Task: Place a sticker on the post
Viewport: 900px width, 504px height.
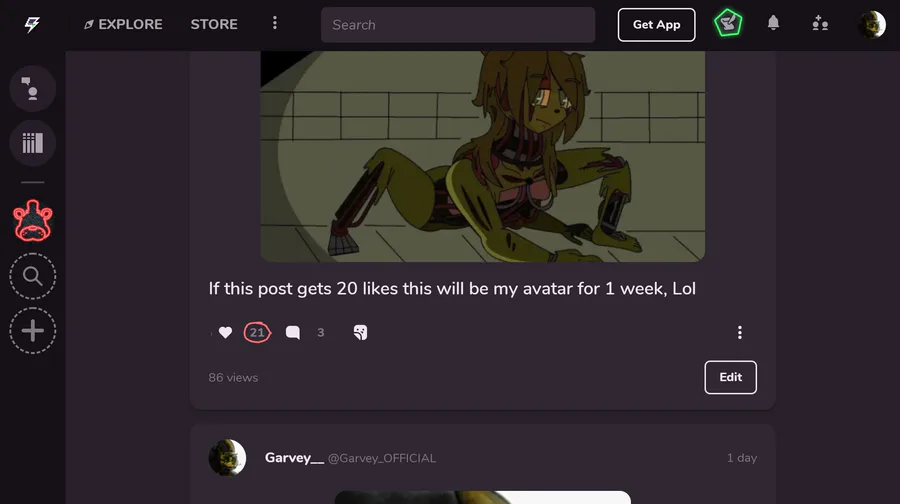Action: [360, 332]
